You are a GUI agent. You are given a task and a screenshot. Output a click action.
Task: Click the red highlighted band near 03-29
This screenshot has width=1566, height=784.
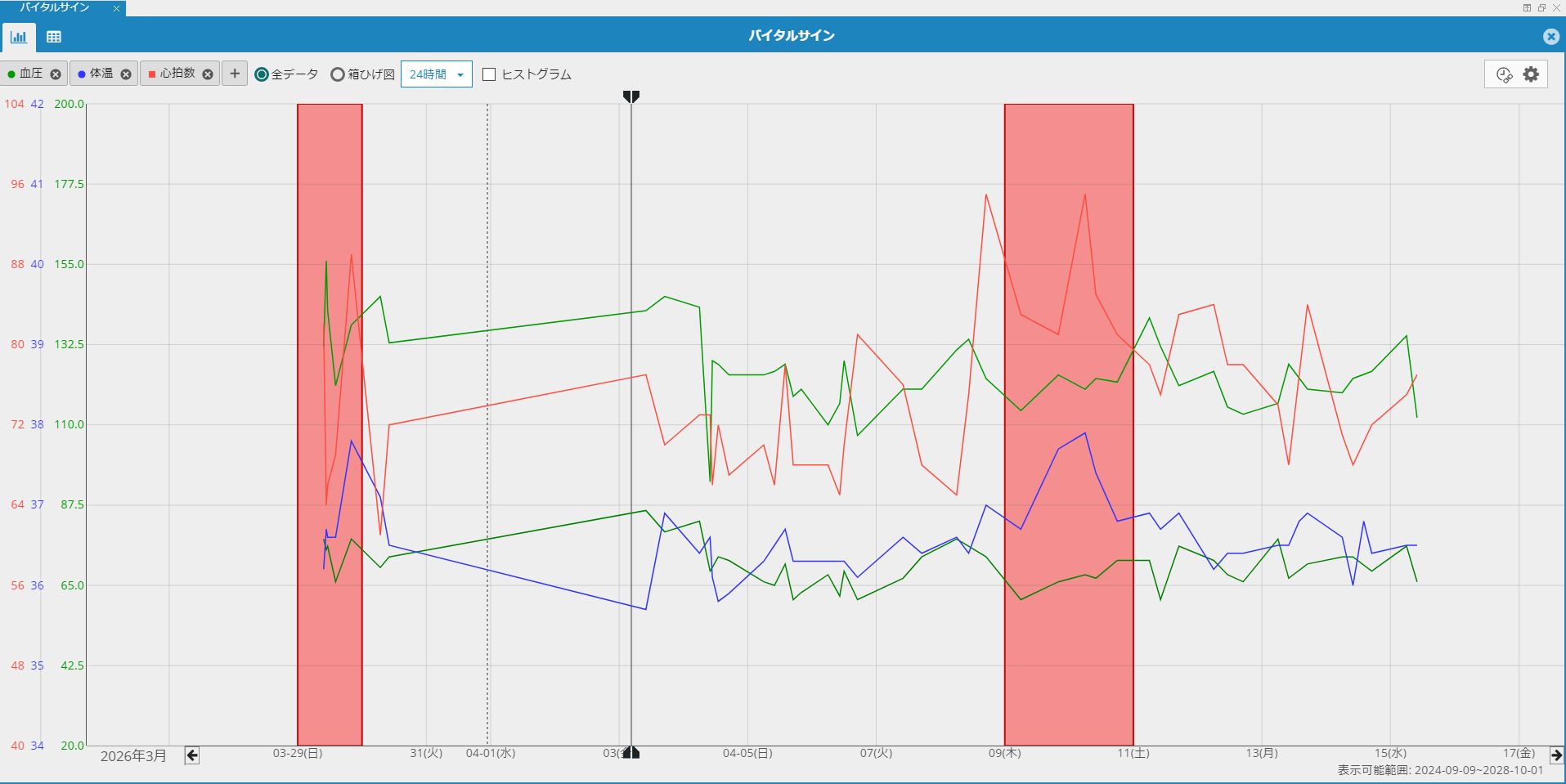click(x=330, y=424)
